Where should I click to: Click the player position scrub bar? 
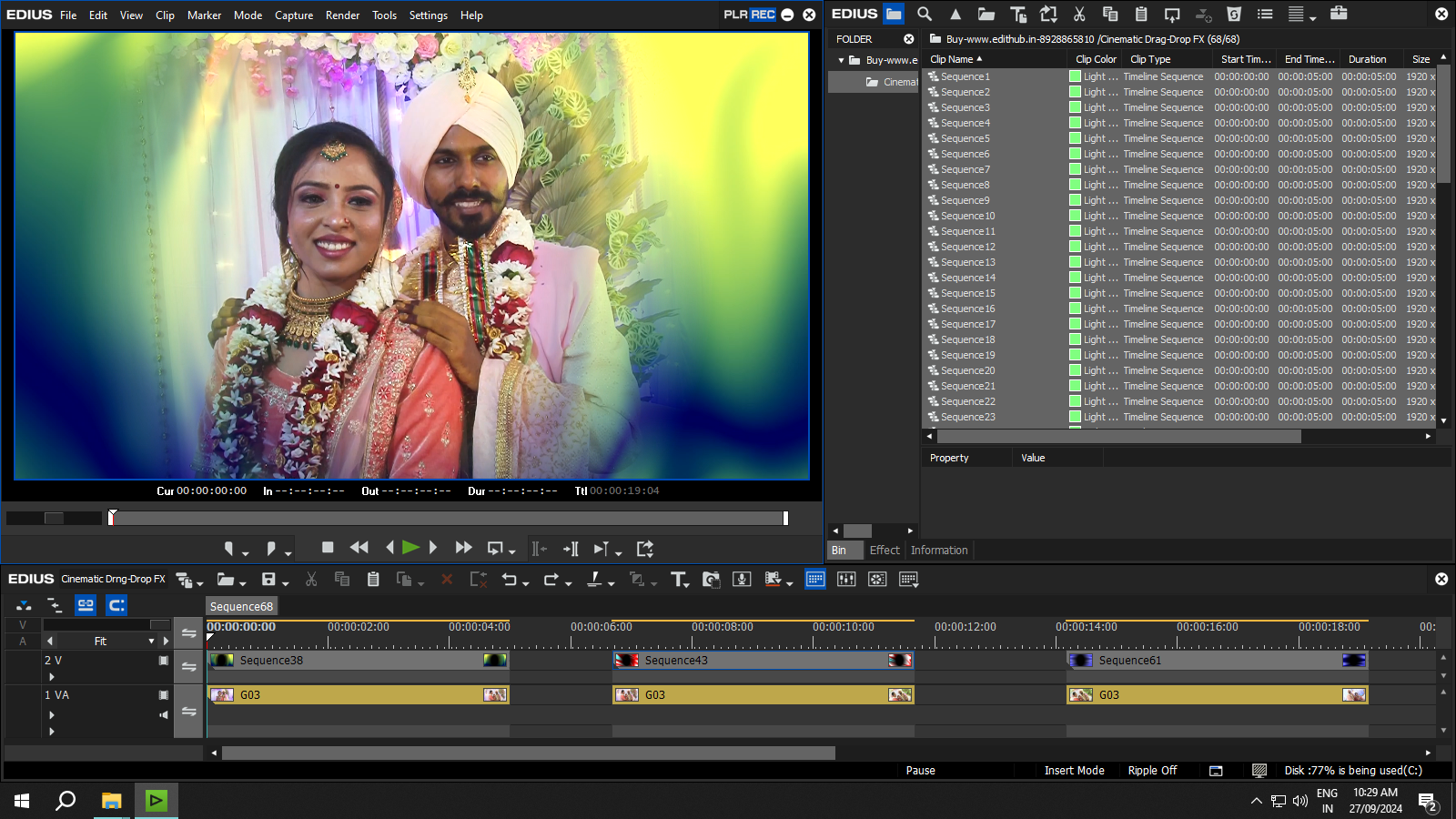pos(446,518)
